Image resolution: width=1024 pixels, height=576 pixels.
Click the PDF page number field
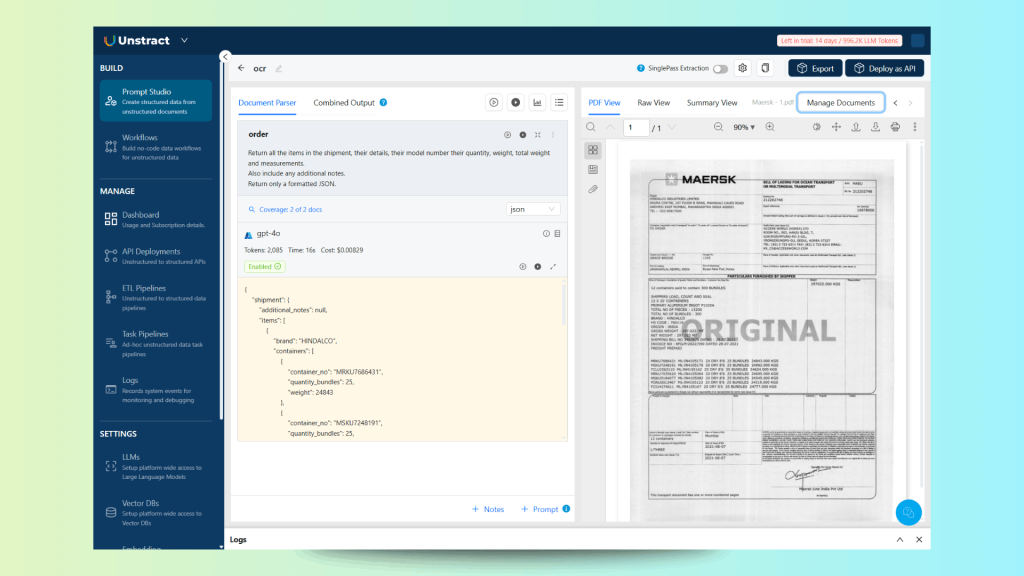coord(635,127)
